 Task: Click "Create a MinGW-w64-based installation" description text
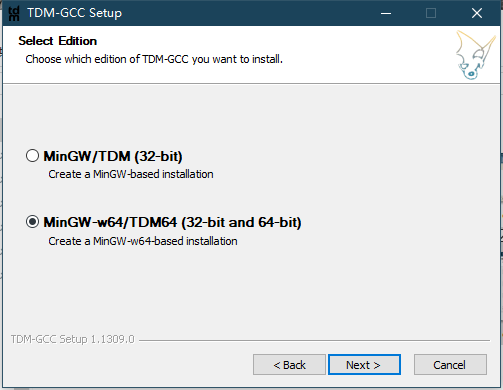coord(143,241)
